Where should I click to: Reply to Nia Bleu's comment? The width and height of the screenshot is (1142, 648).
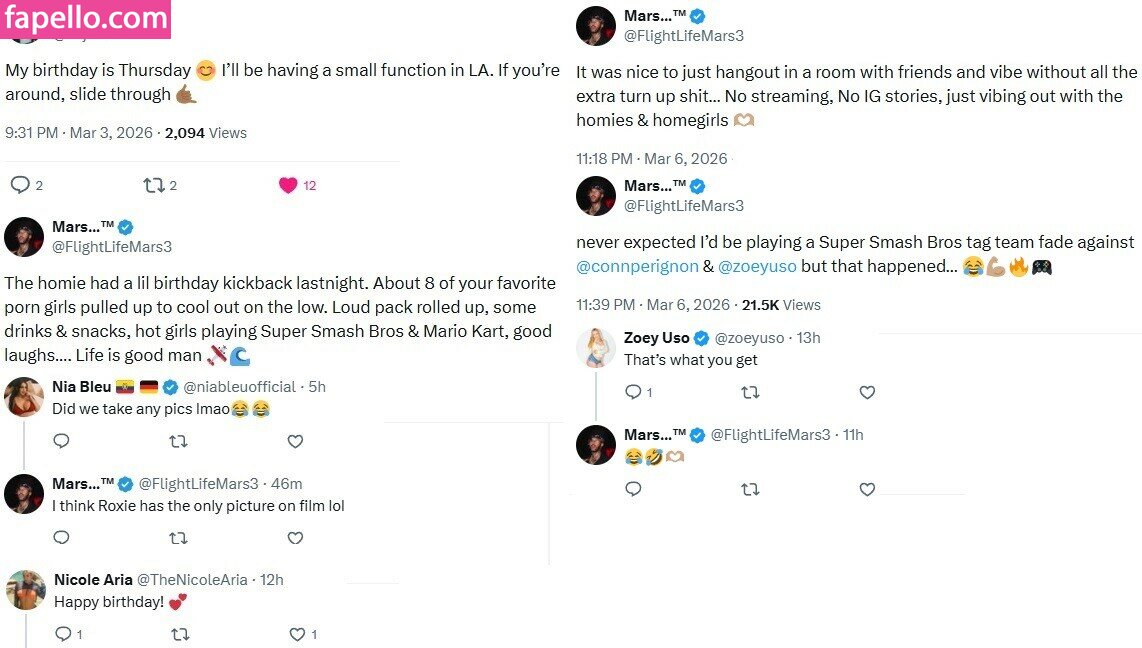61,441
